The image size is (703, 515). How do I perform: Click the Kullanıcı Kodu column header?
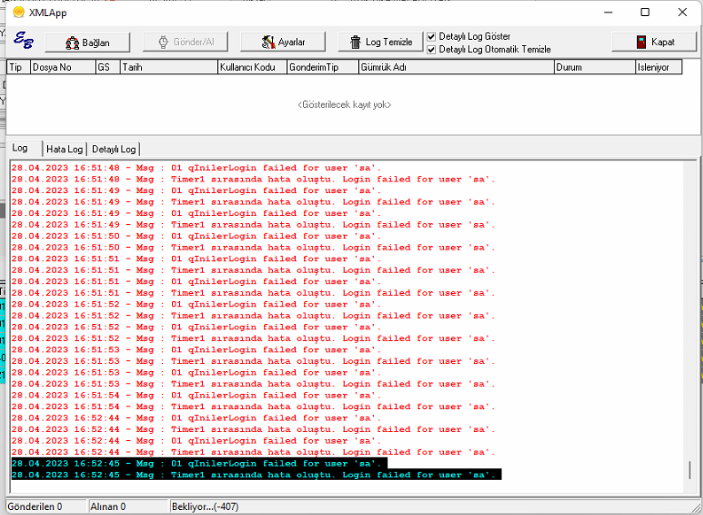252,67
